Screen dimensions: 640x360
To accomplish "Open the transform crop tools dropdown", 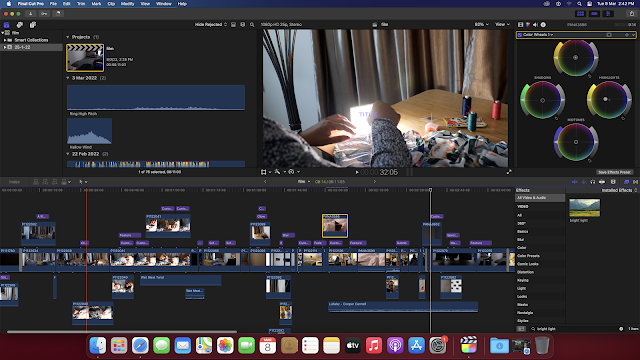I will pos(265,172).
